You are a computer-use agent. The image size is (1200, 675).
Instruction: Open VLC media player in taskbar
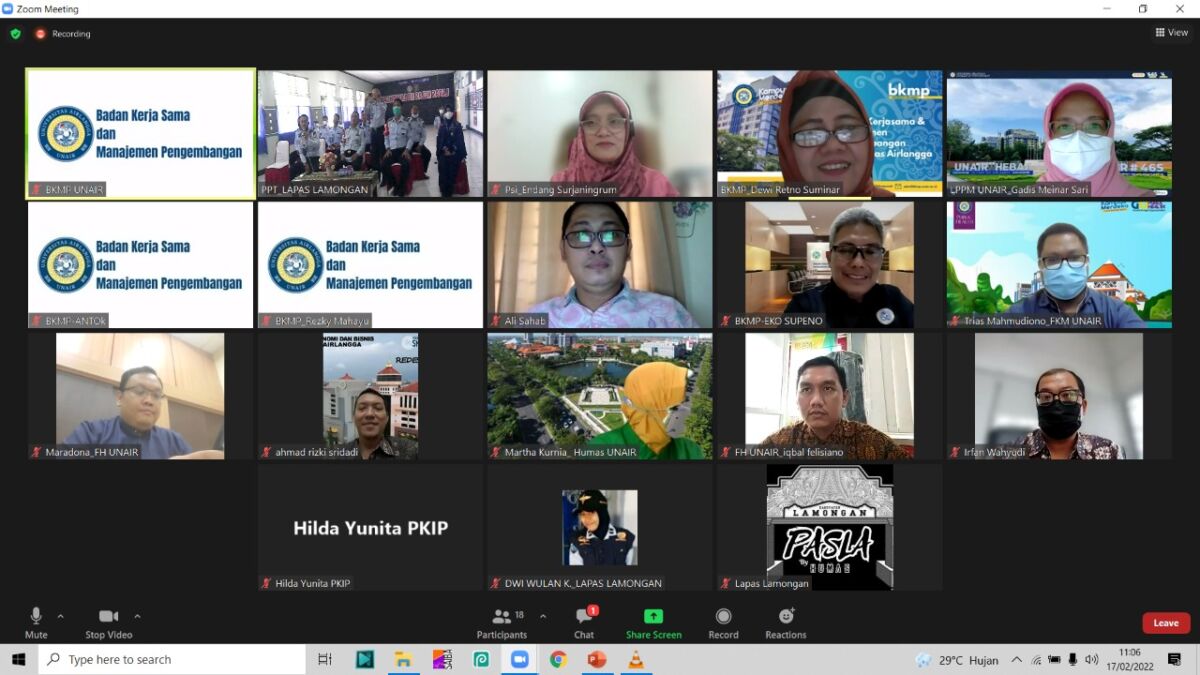[x=635, y=659]
